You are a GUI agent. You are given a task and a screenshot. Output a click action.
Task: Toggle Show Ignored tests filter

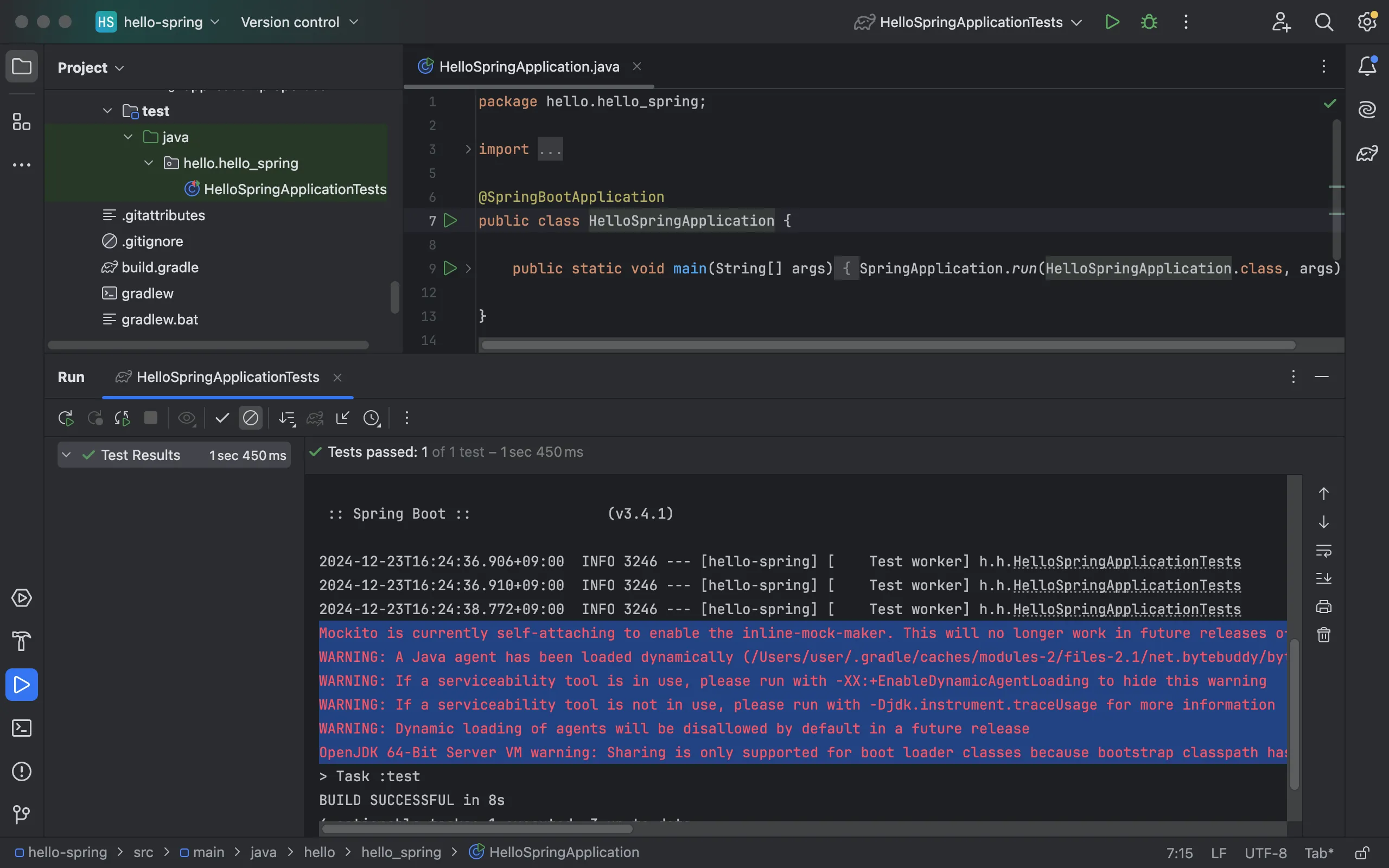coord(250,418)
